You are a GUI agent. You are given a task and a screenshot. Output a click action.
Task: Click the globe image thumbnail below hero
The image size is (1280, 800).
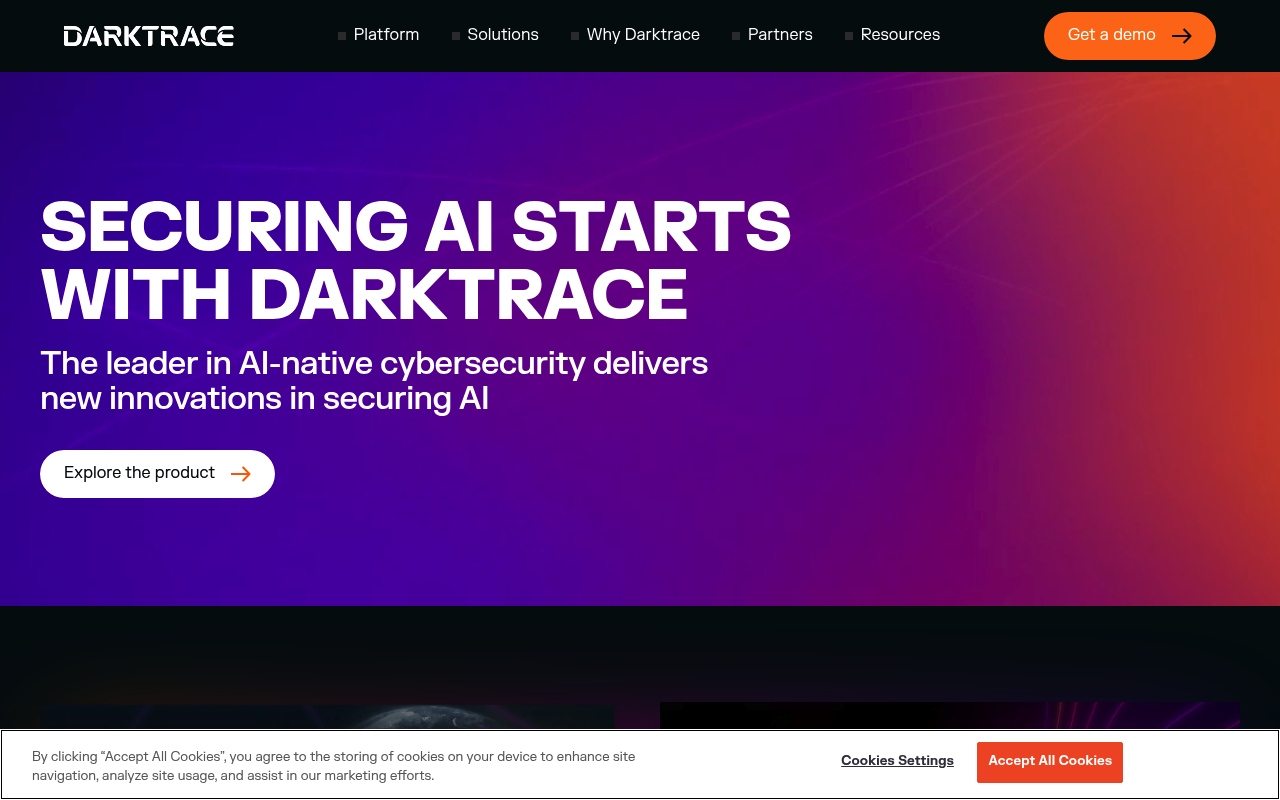click(328, 718)
